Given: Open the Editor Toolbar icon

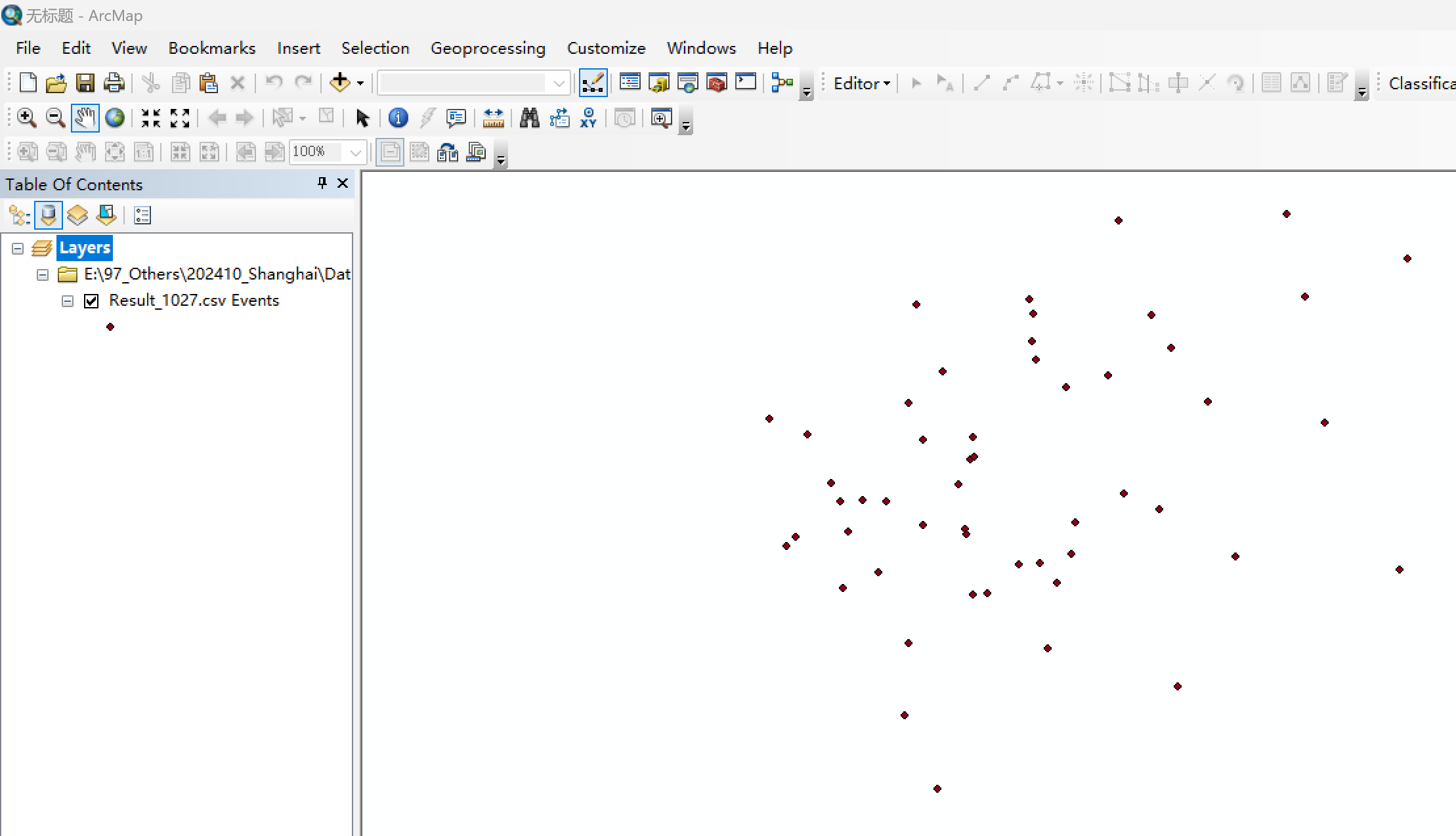Looking at the screenshot, I should 593,83.
